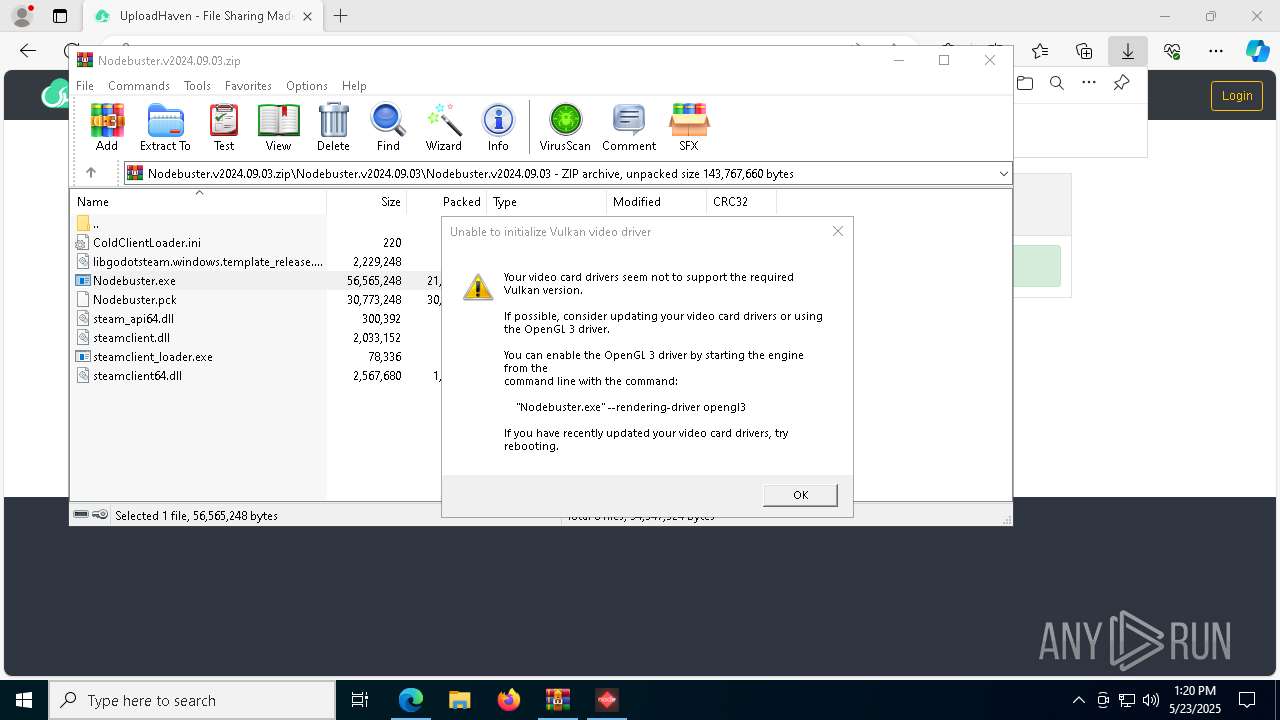The width and height of the screenshot is (1280, 720).
Task: Open the notifications center
Action: pyautogui.click(x=1247, y=700)
